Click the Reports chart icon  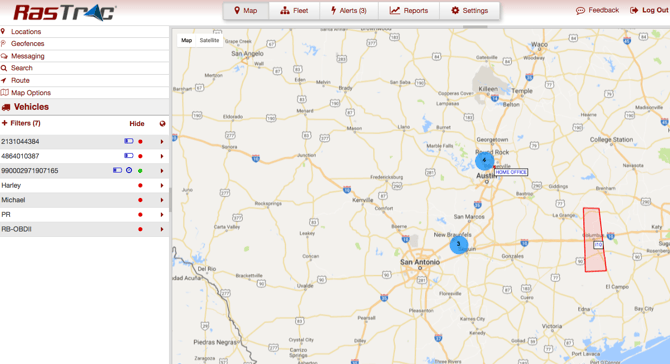click(x=394, y=10)
